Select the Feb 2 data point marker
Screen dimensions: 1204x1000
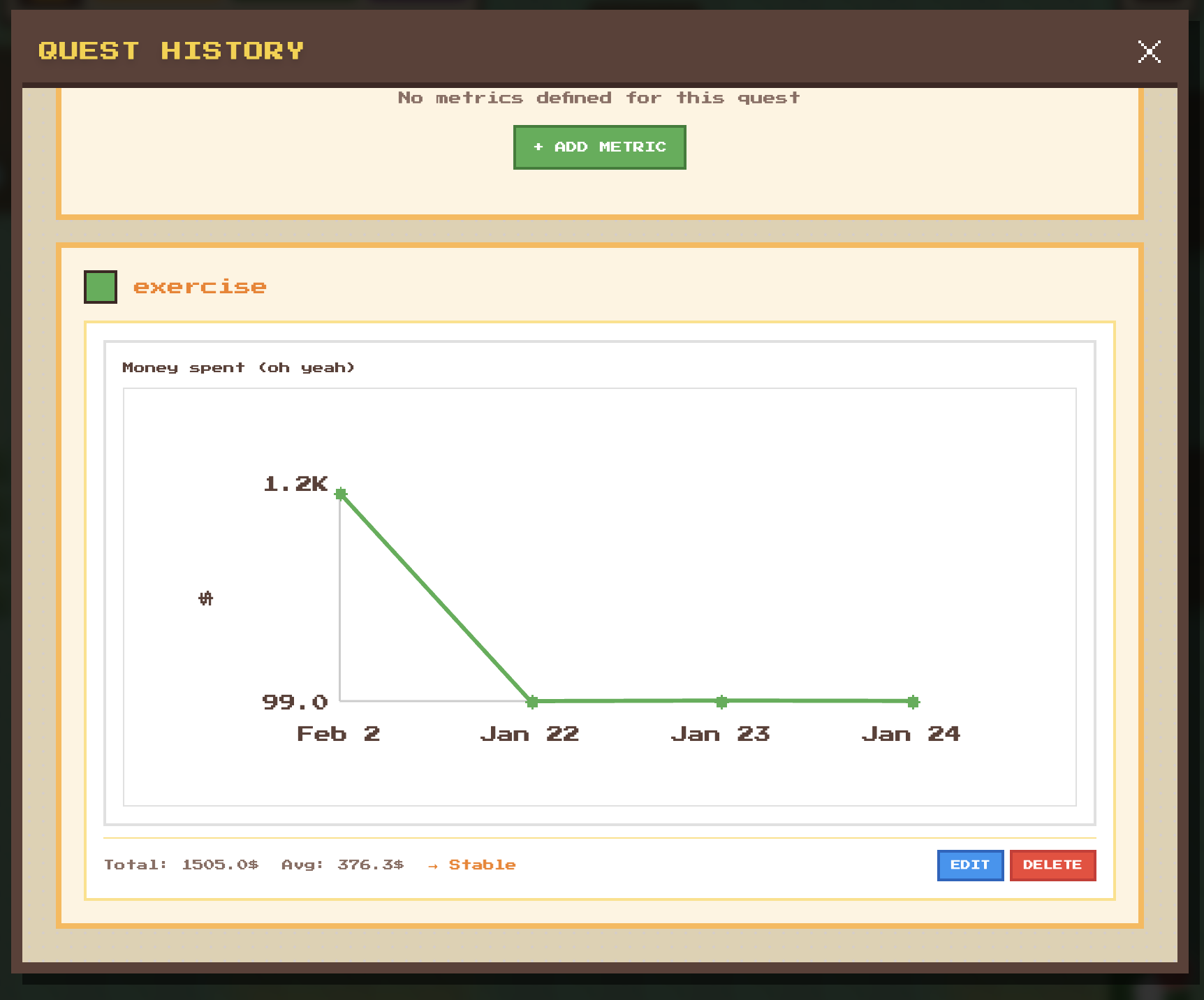[x=340, y=494]
